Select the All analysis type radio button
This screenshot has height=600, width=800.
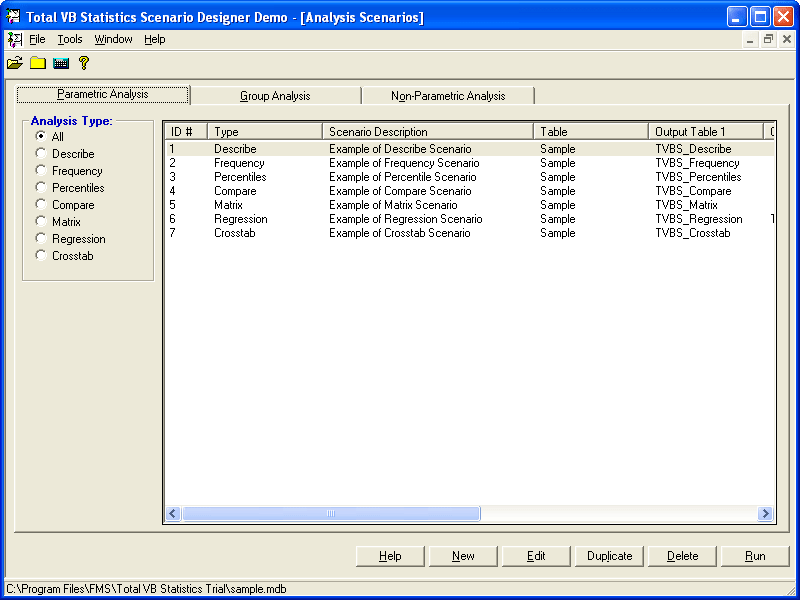pos(39,136)
